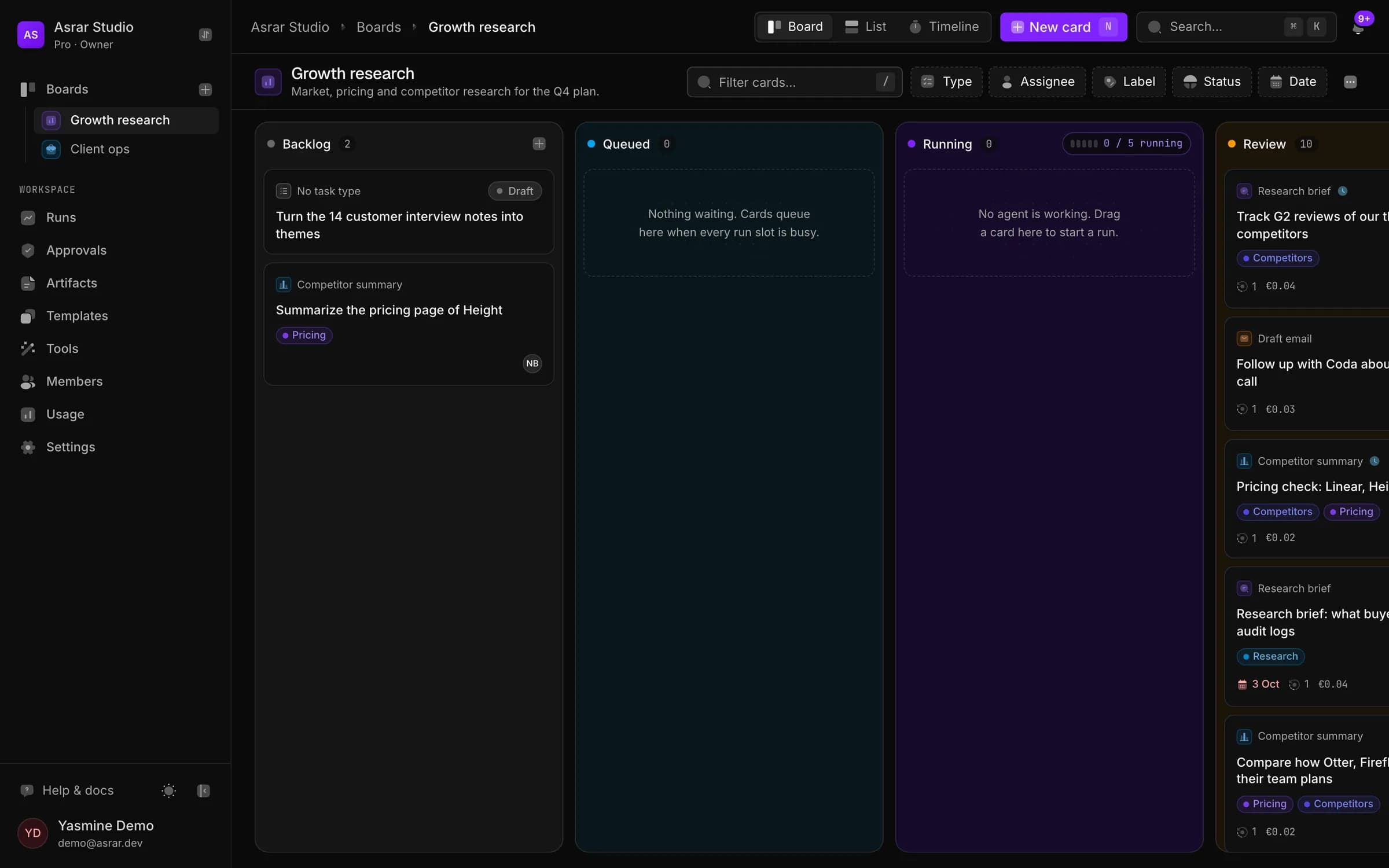This screenshot has height=868, width=1389.
Task: Open Tools section
Action: (x=116, y=349)
